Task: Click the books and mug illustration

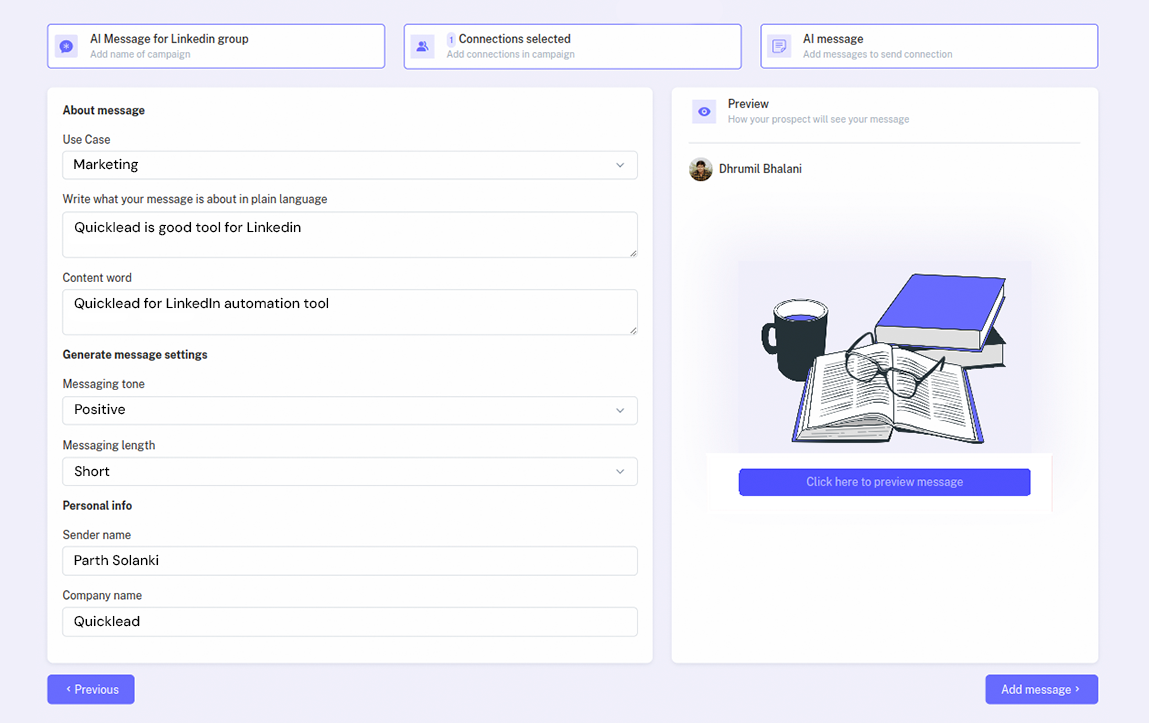Action: (884, 356)
